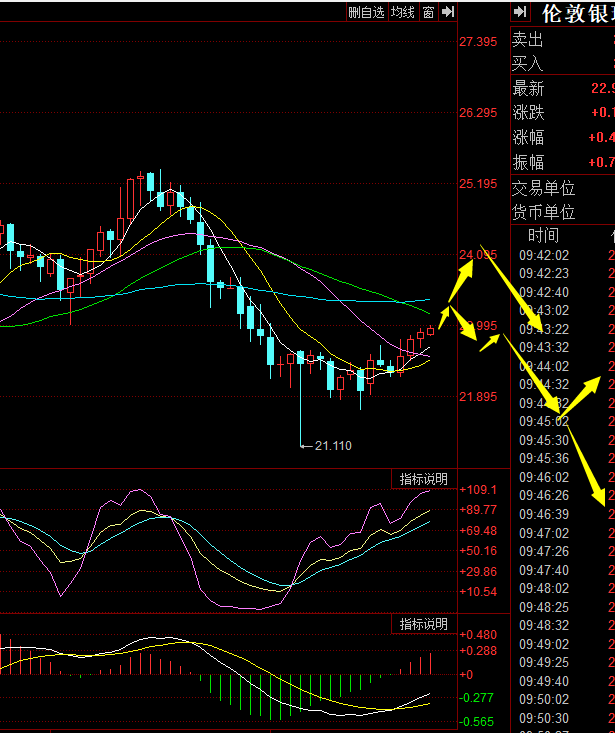The width and height of the screenshot is (615, 733).
Task: Click the 21.110 low price marker
Action: [x=333, y=446]
